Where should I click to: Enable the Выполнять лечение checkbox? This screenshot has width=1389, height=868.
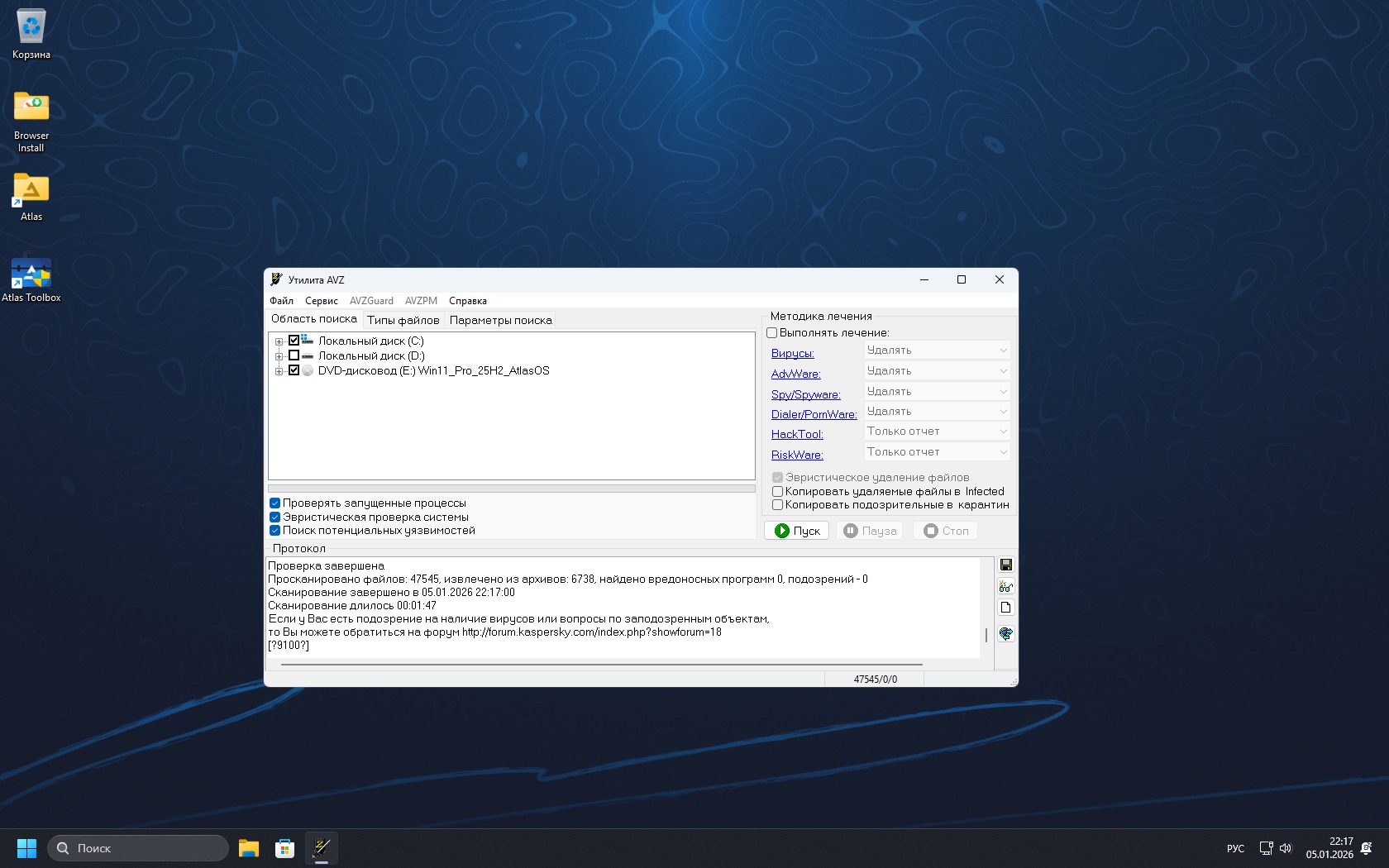[772, 333]
